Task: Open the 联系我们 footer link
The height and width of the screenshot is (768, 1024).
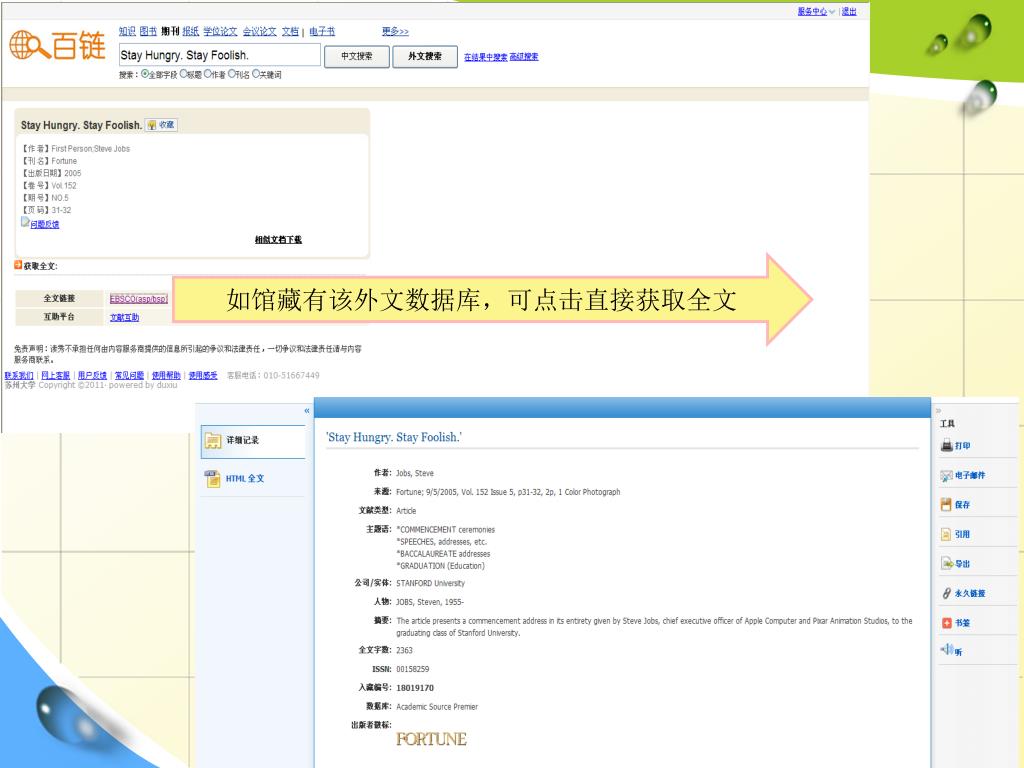Action: click(x=19, y=376)
